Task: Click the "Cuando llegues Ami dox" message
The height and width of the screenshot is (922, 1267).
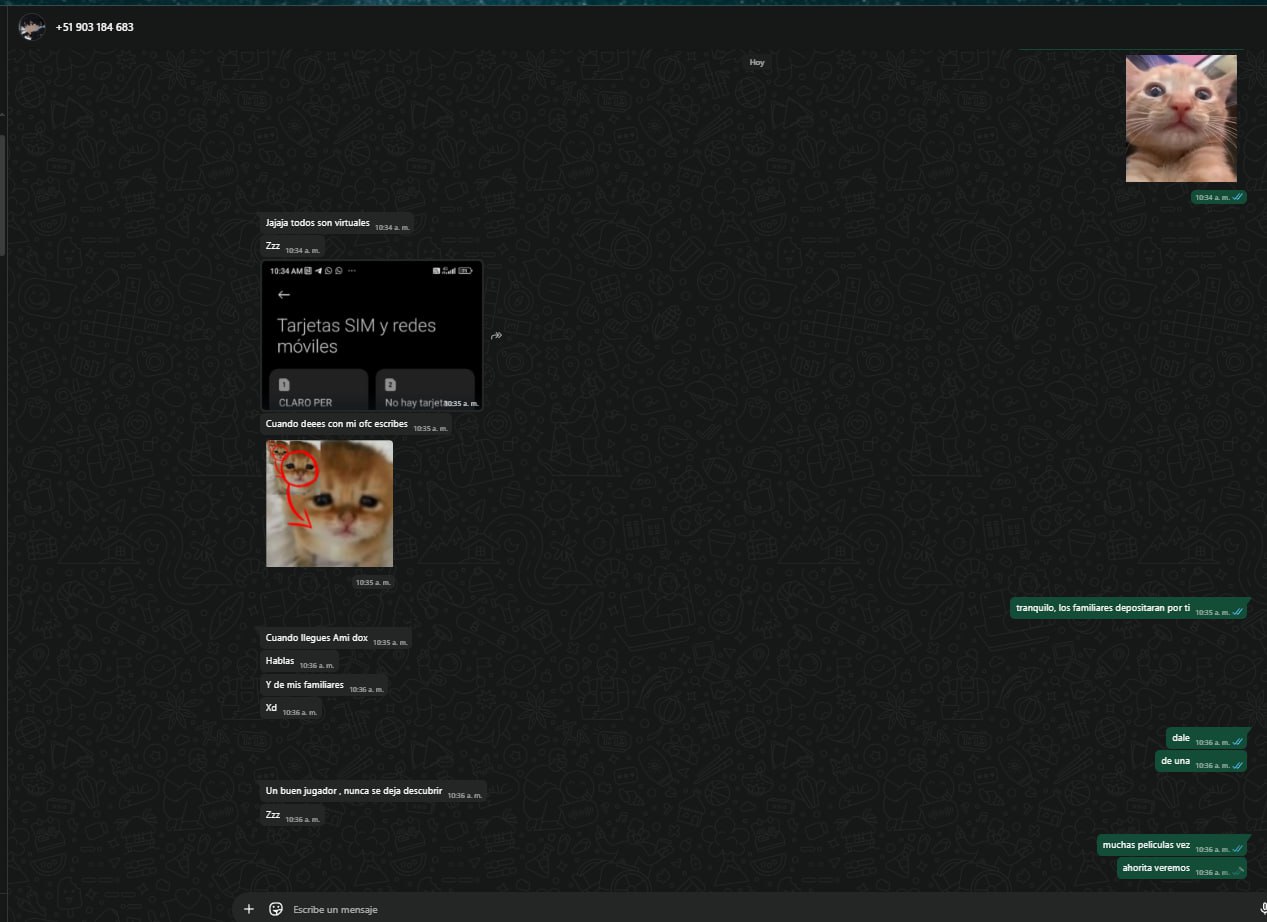Action: (317, 638)
